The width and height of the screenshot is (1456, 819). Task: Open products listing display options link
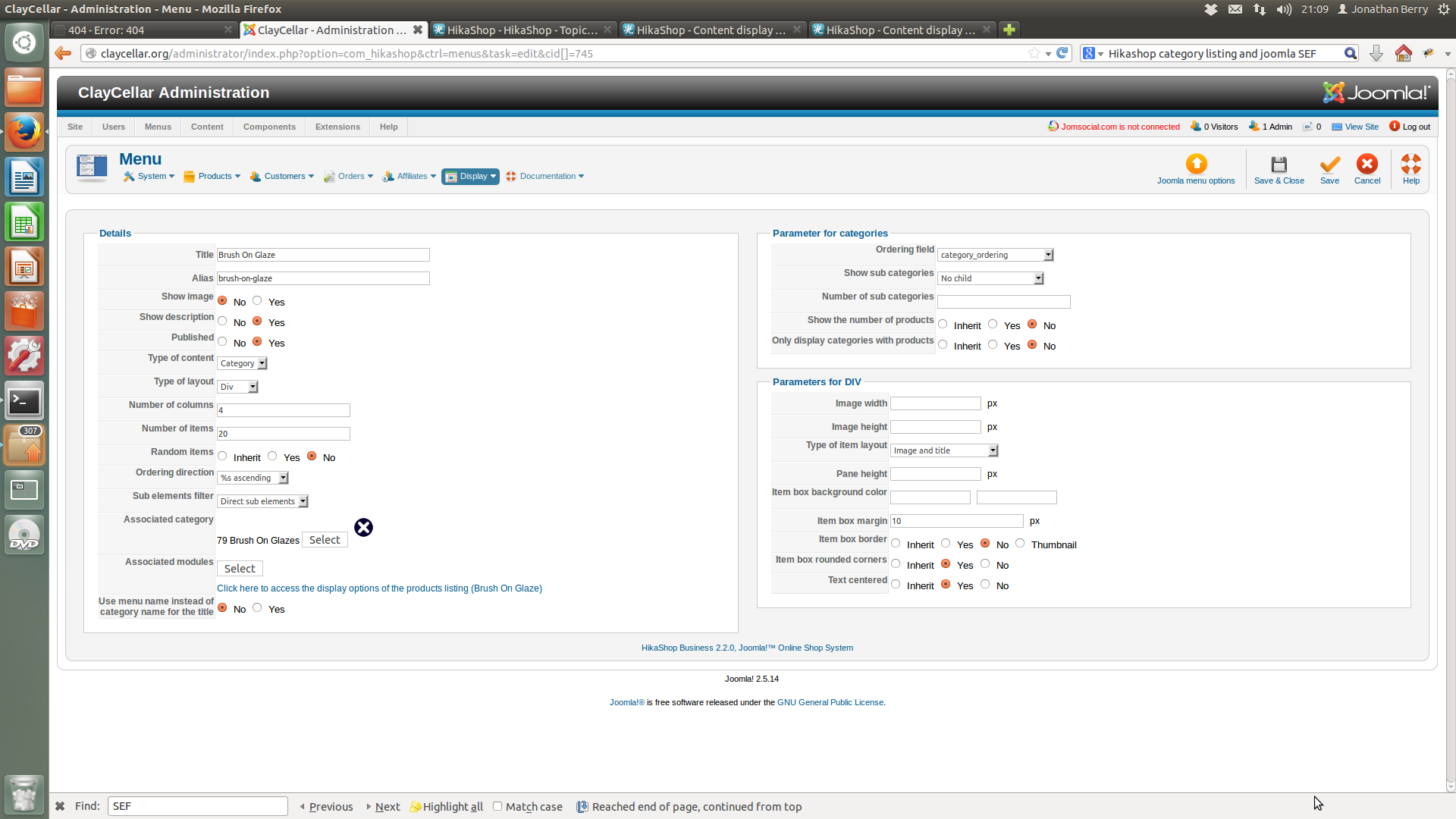click(x=379, y=588)
